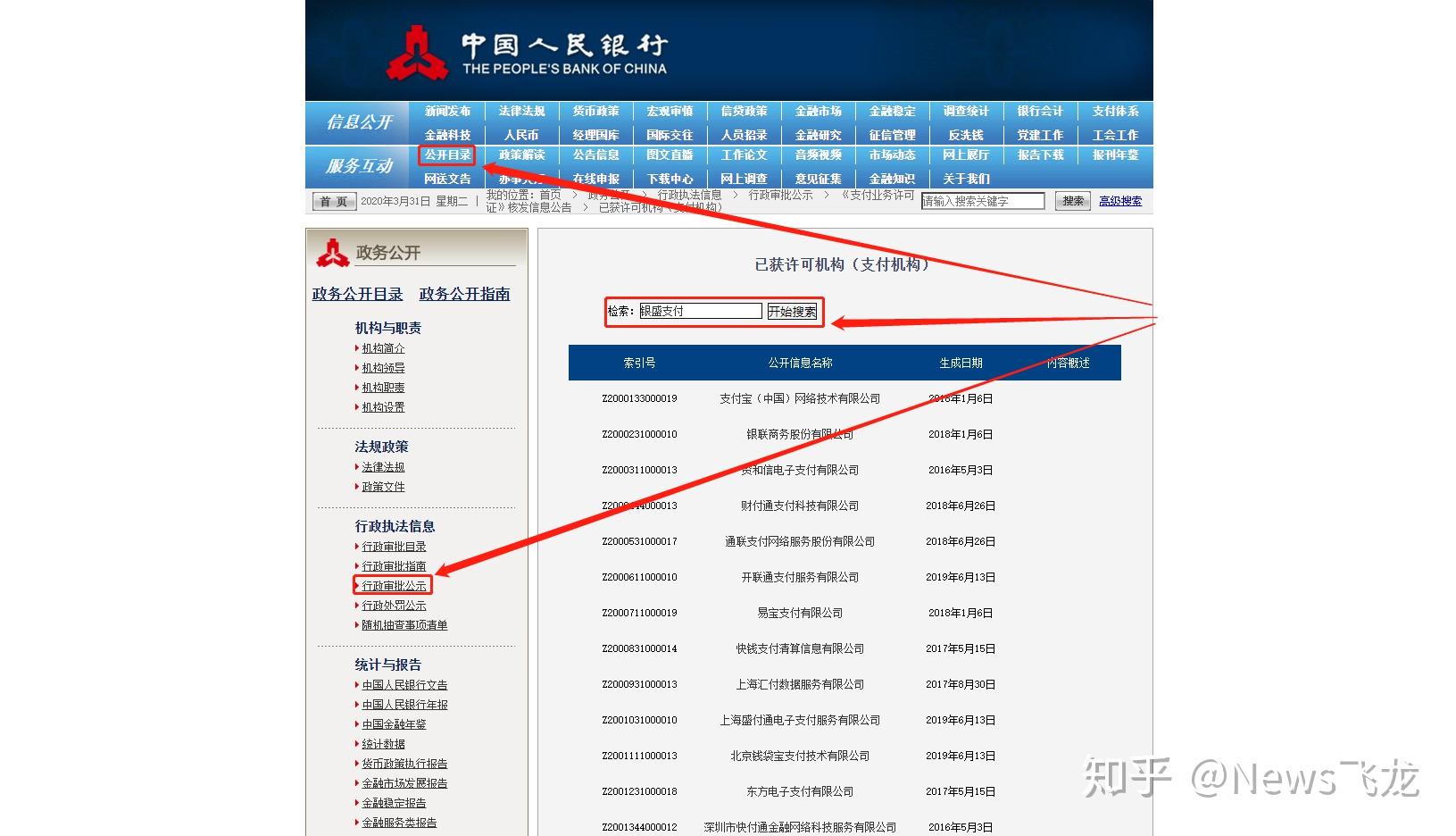The height and width of the screenshot is (836, 1456).
Task: Select 反洗钱 in the navigation bar
Action: coord(966,135)
